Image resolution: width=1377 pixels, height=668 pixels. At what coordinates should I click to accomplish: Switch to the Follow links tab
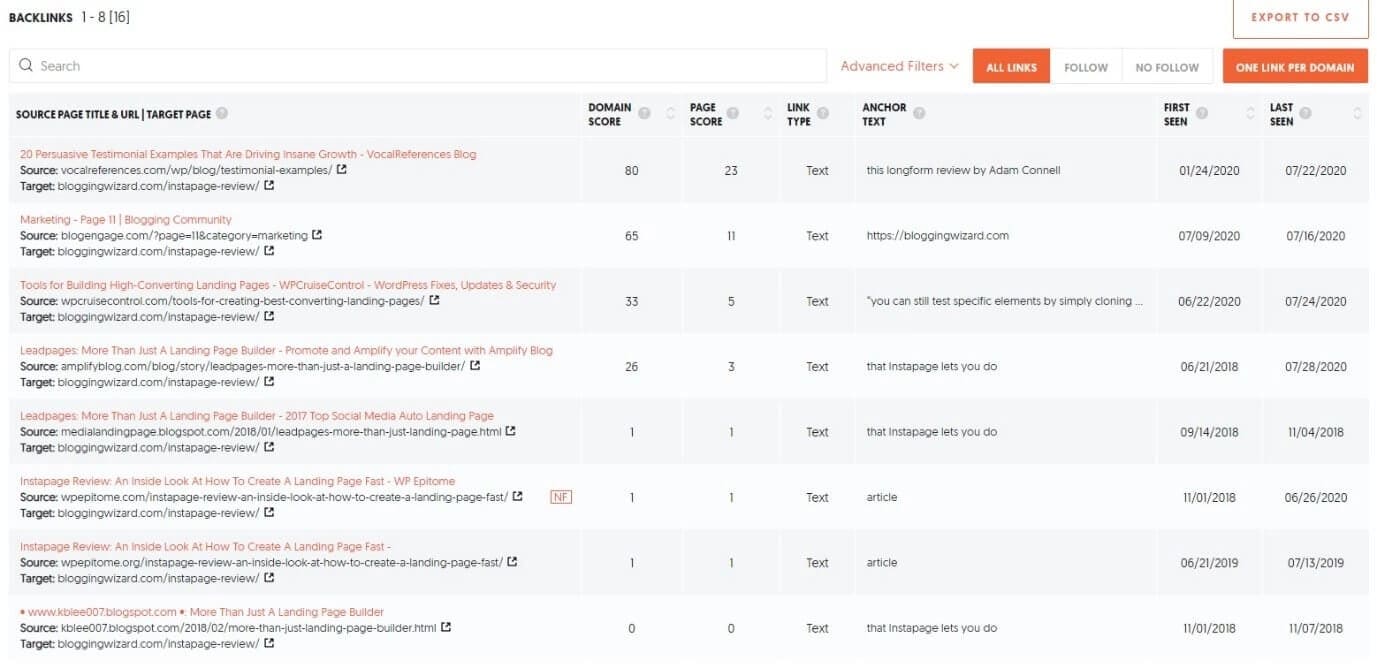(1086, 67)
